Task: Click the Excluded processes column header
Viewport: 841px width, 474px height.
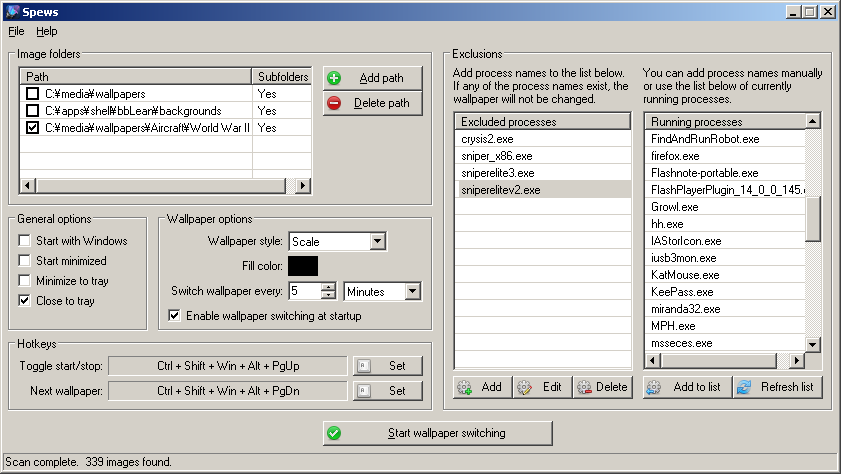Action: click(543, 122)
